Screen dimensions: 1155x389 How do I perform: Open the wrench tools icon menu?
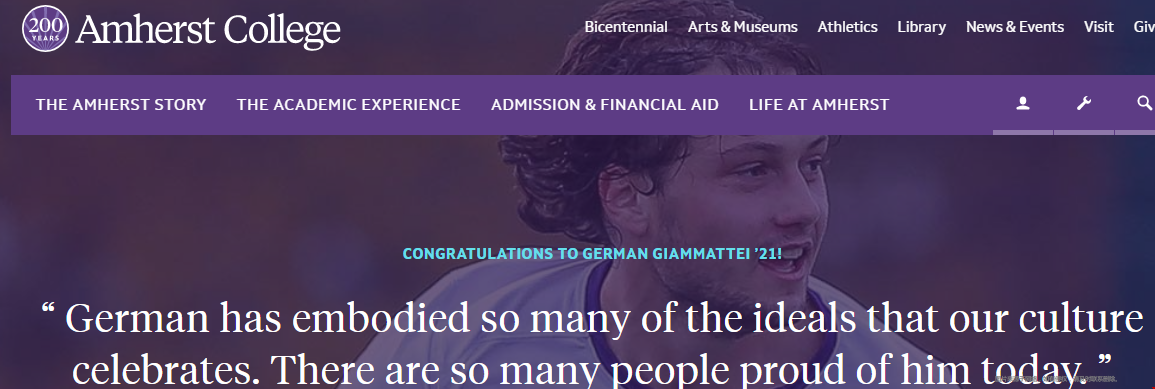(1084, 104)
